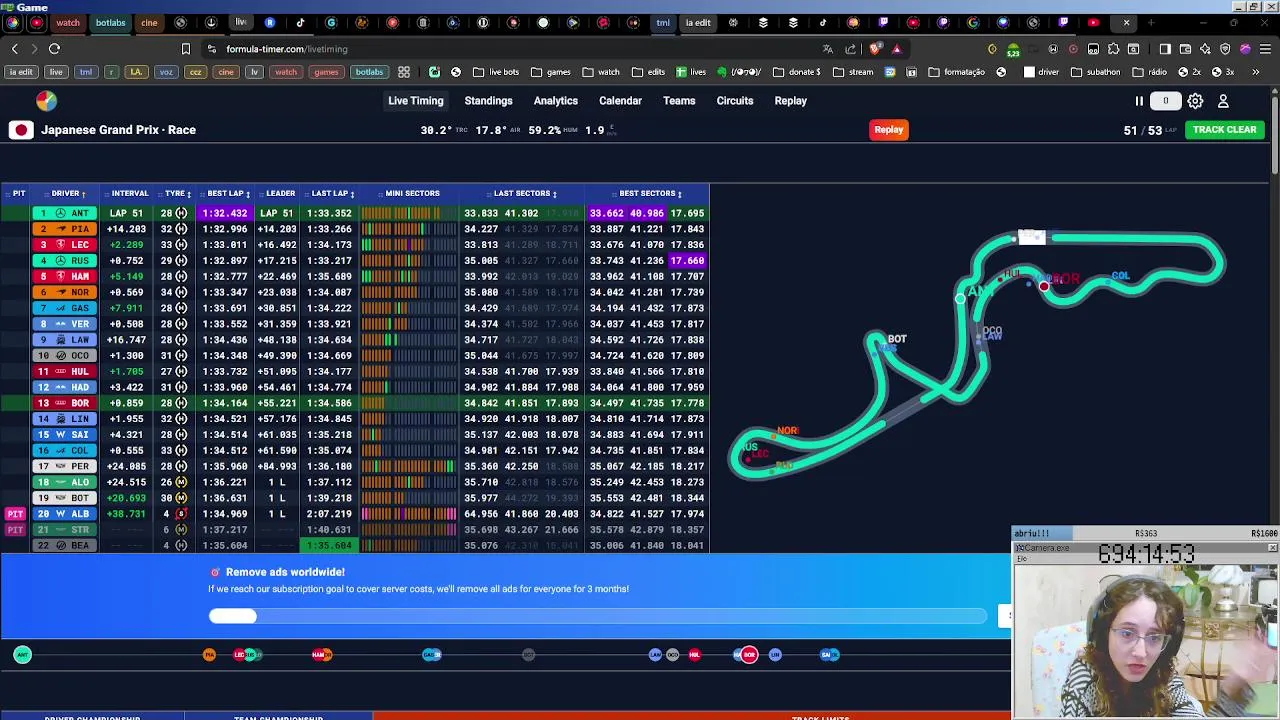Click the purple best sector 17.660 for RUS
1280x720 pixels.
point(687,261)
